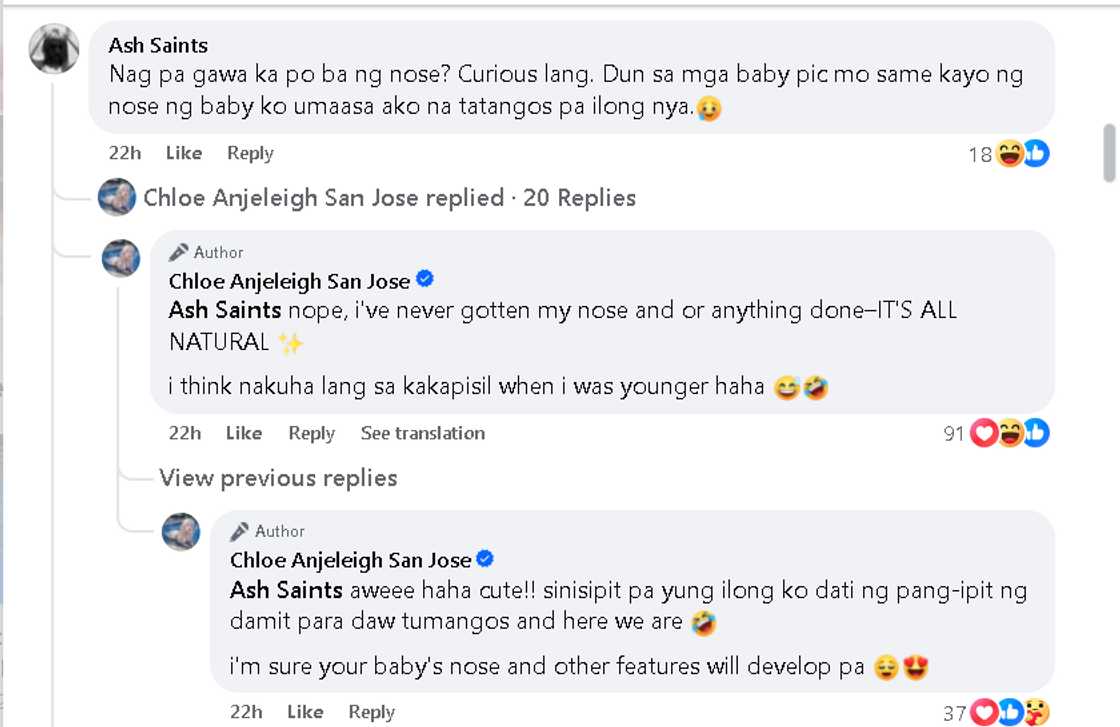
Task: Click Chloe's avatar on second Author reply
Action: pyautogui.click(x=181, y=531)
